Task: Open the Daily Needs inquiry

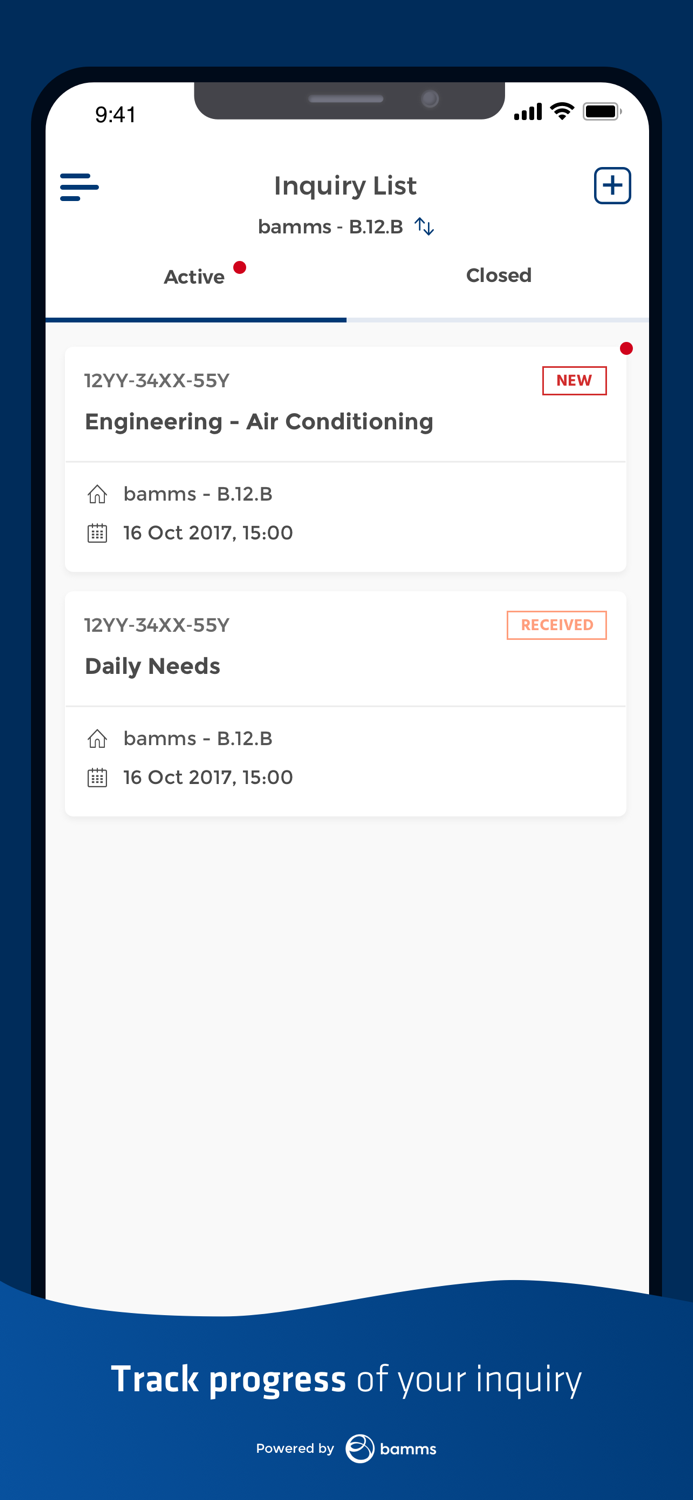Action: [153, 667]
